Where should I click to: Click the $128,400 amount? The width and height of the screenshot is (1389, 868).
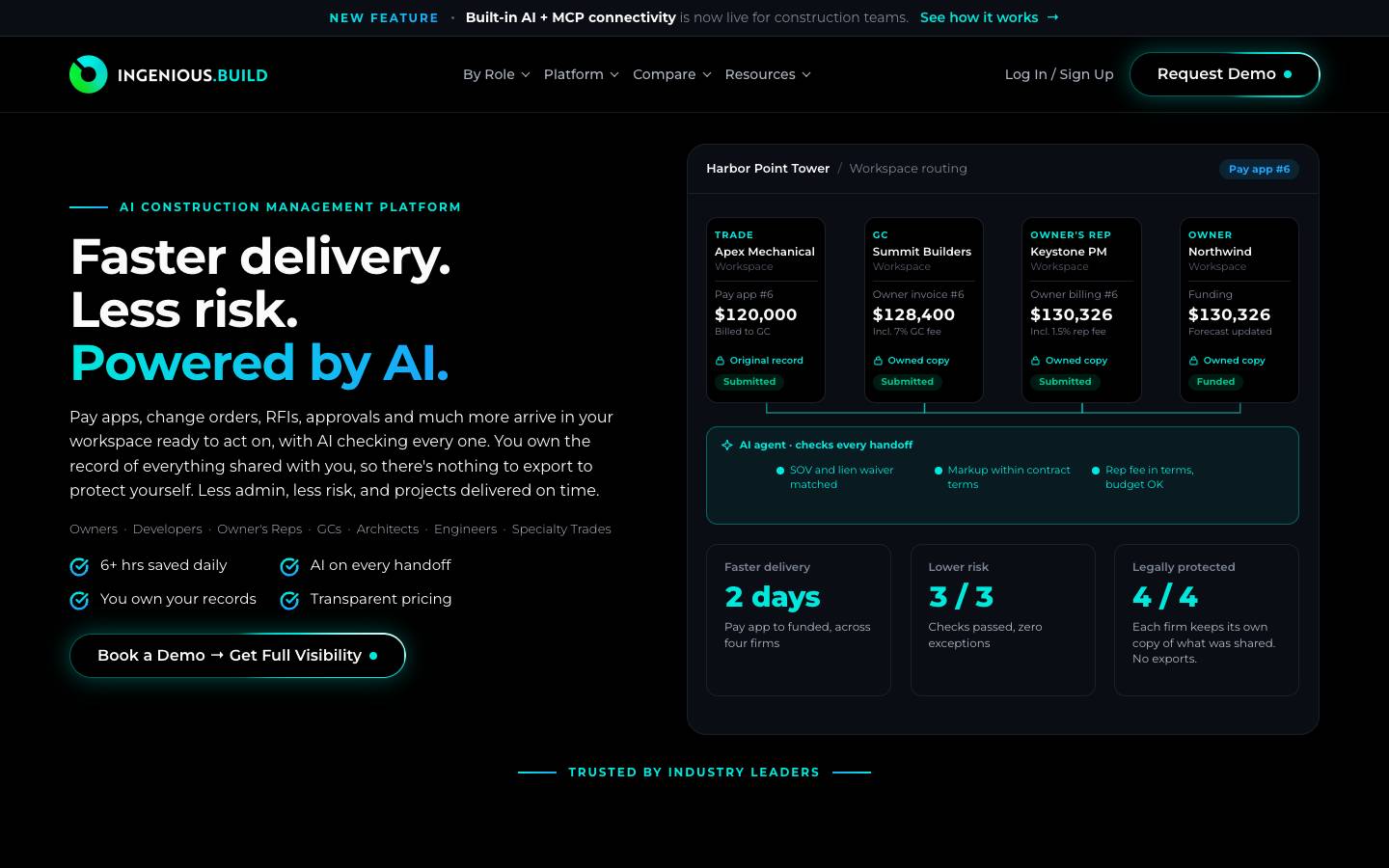pos(913,314)
